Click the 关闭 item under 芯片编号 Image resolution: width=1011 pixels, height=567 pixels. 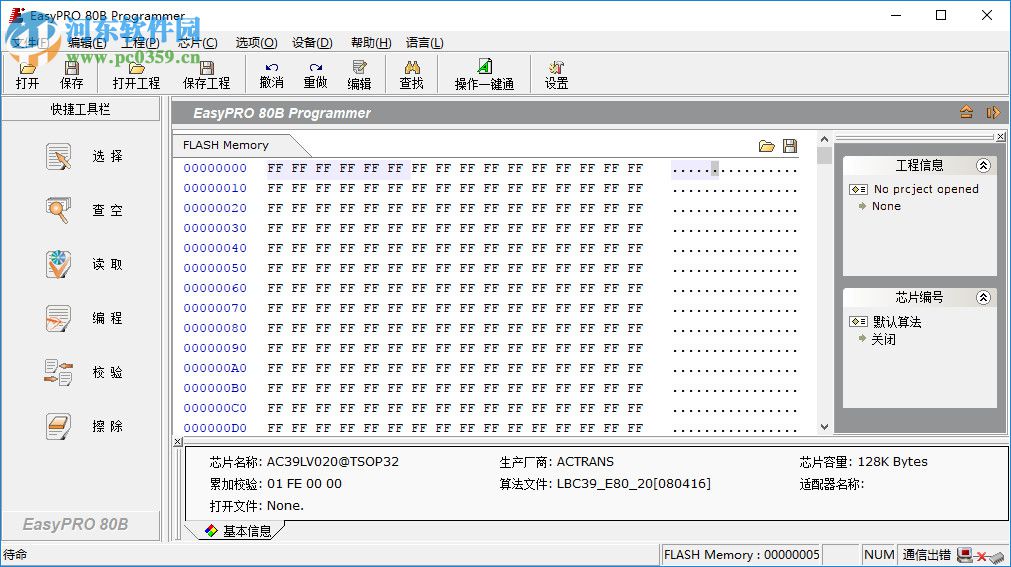[x=883, y=339]
